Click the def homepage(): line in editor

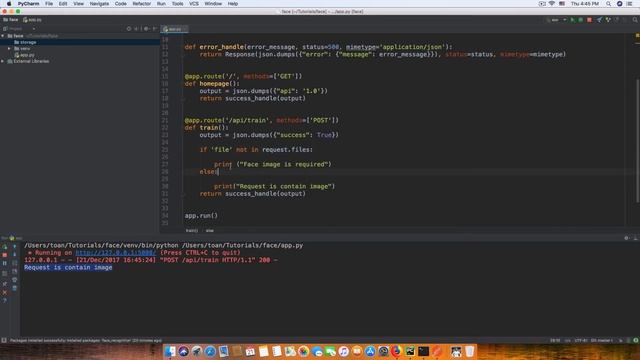(212, 84)
